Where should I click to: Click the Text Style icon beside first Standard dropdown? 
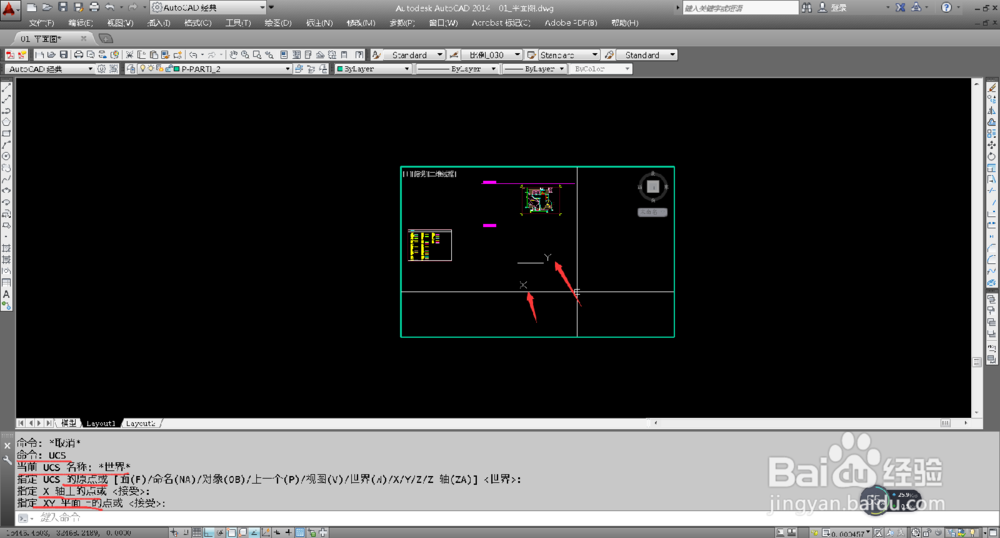point(376,55)
